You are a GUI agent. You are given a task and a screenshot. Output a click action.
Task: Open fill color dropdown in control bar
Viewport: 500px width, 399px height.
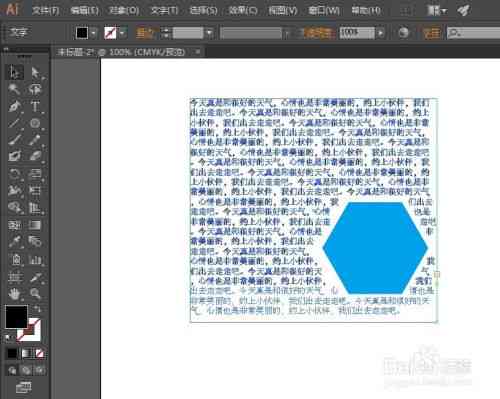(94, 33)
